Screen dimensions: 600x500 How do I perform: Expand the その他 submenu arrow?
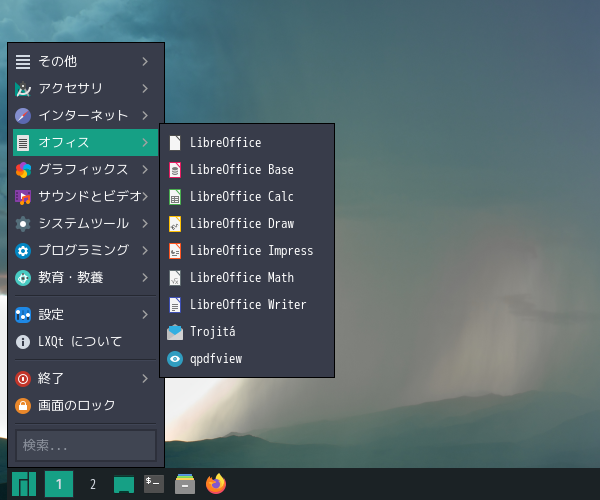(x=145, y=62)
